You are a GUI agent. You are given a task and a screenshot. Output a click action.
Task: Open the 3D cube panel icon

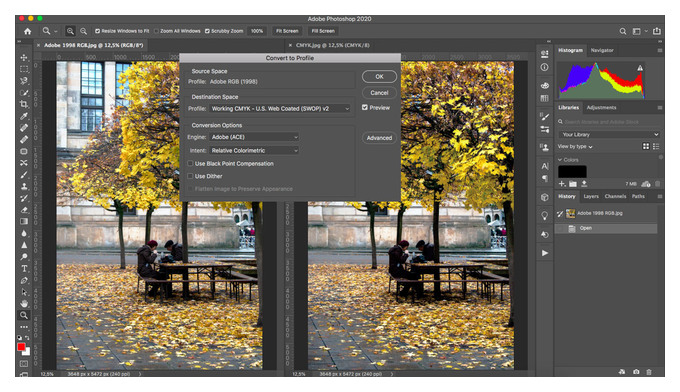[x=545, y=197]
